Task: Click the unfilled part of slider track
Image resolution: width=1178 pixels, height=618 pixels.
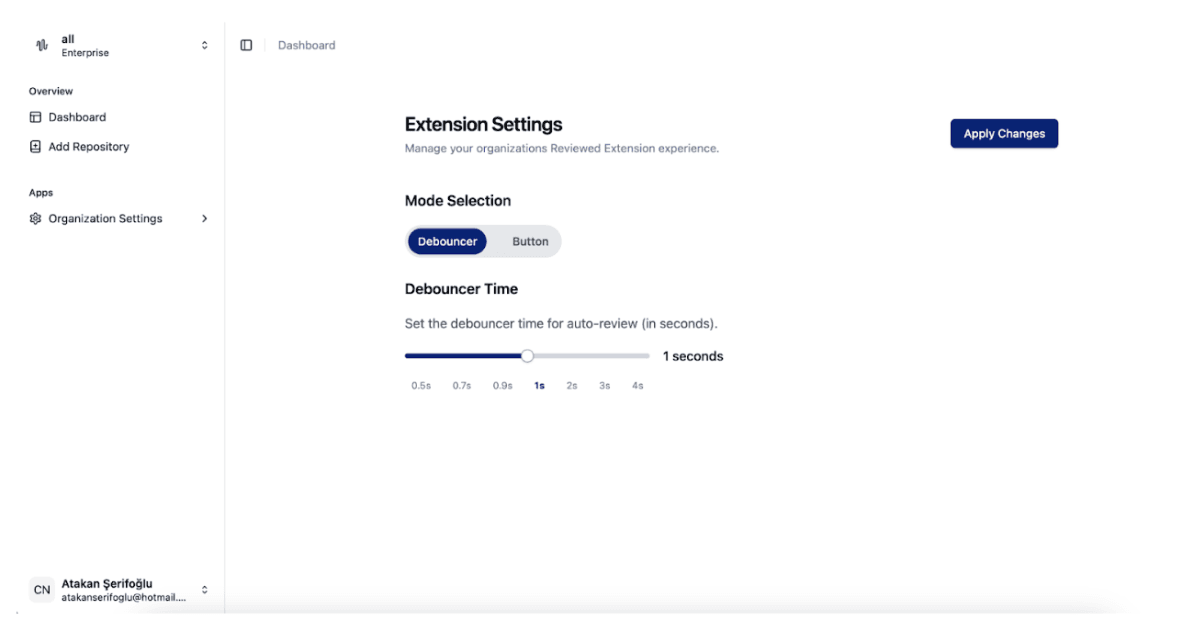Action: [592, 356]
